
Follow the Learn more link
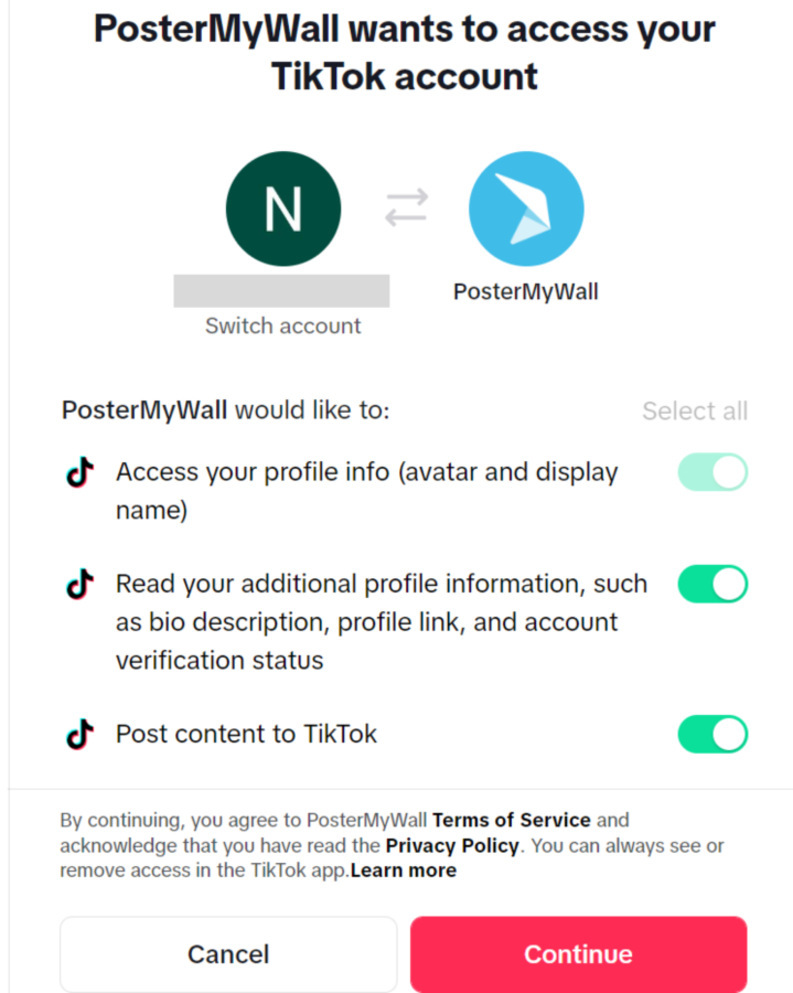tap(403, 871)
